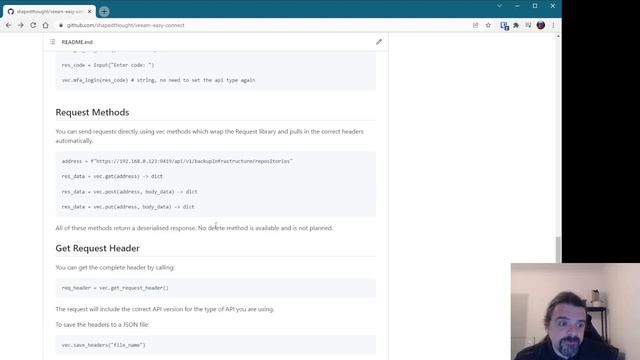Click the Request Methods heading
Screen dimensions: 640x360
[x=92, y=112]
